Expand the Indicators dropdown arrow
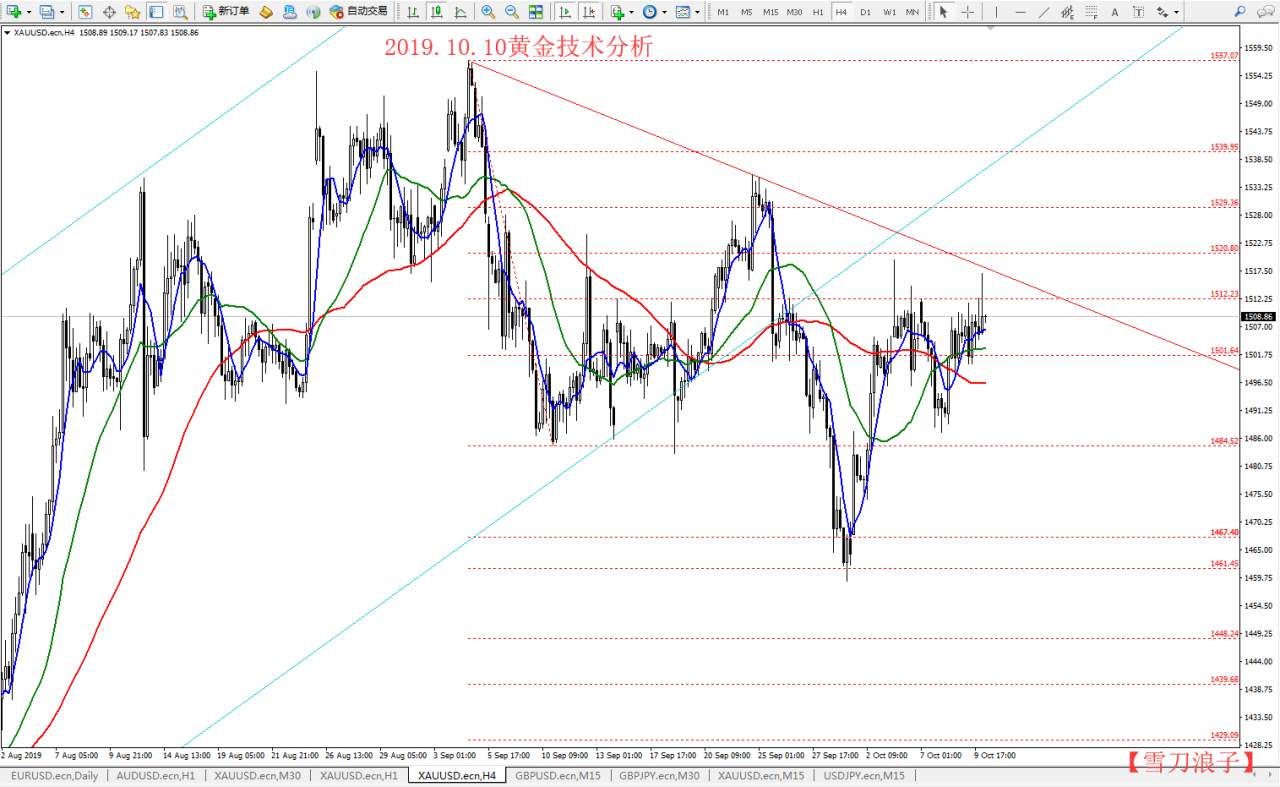This screenshot has width=1280, height=787. coord(632,12)
